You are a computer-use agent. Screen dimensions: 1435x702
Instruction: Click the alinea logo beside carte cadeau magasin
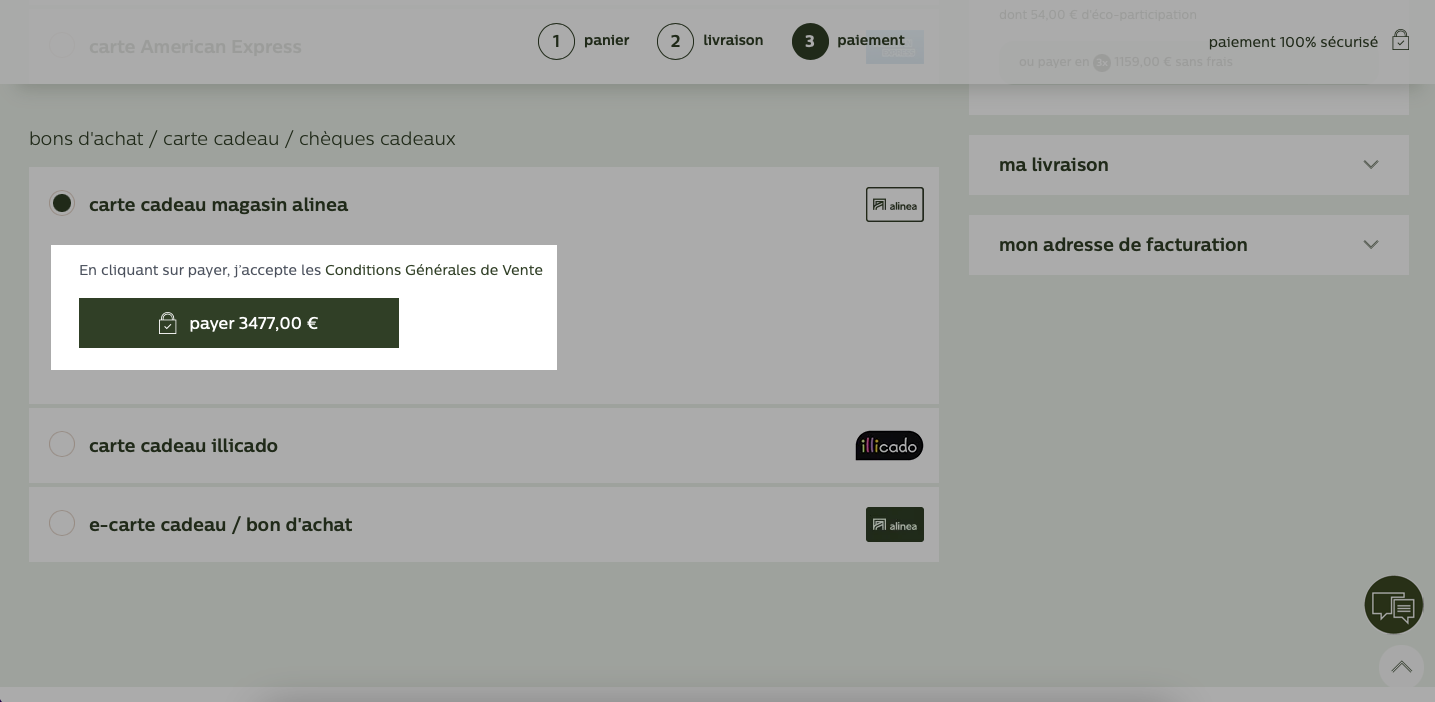point(895,205)
